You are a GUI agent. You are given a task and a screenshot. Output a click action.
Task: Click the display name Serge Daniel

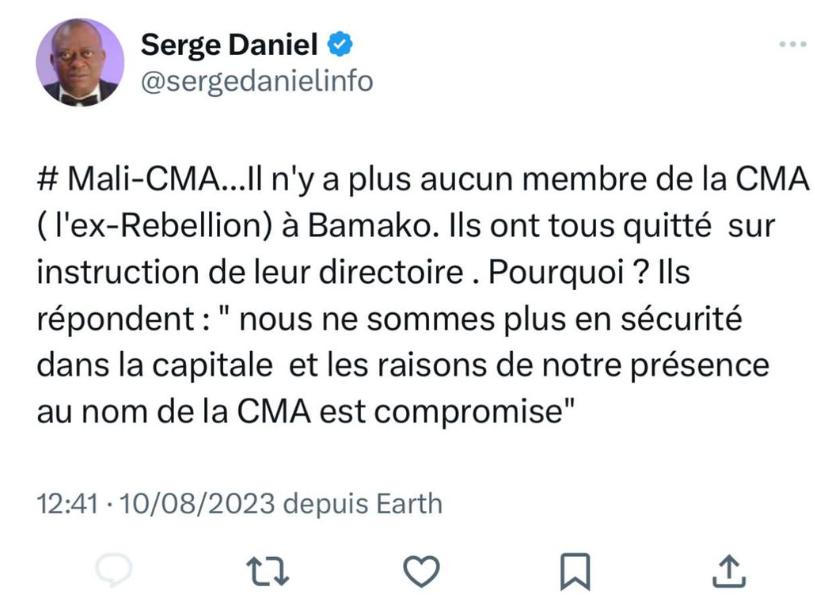229,44
